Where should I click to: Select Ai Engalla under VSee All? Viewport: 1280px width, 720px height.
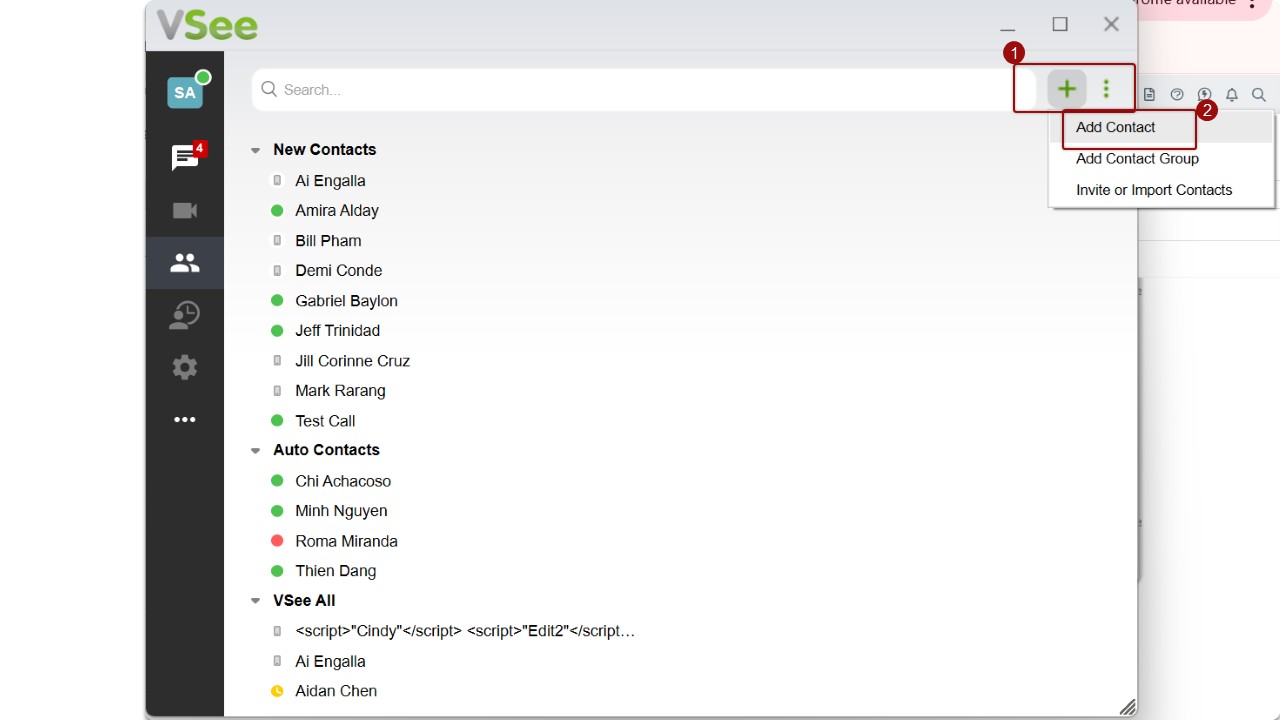(330, 661)
